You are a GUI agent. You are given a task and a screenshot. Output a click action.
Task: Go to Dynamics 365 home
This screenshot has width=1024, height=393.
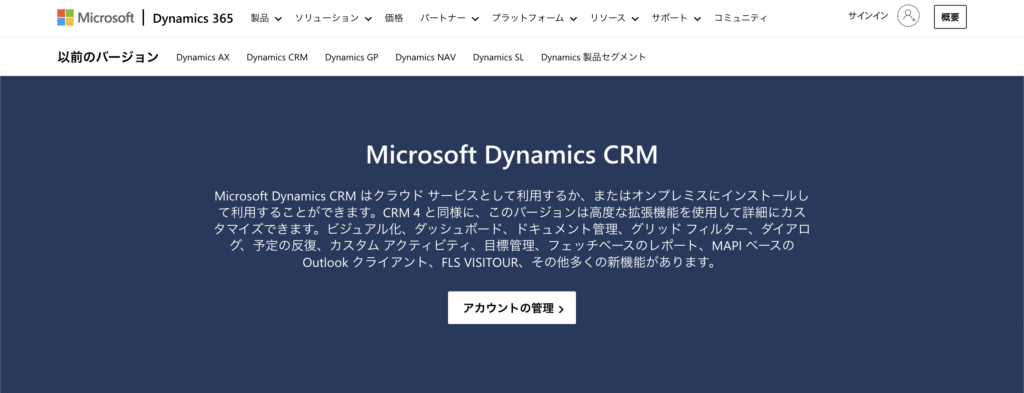(x=193, y=18)
